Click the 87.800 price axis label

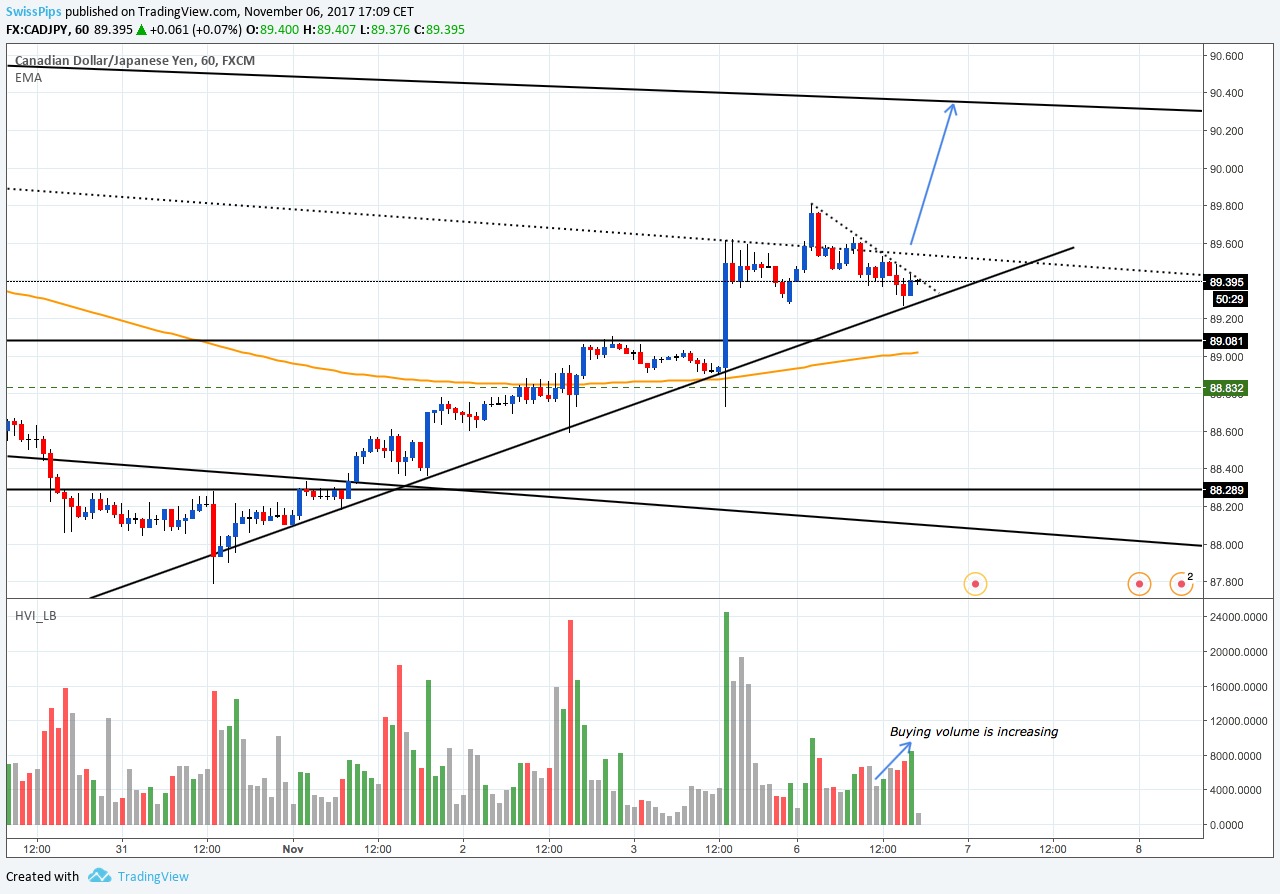[x=1226, y=582]
